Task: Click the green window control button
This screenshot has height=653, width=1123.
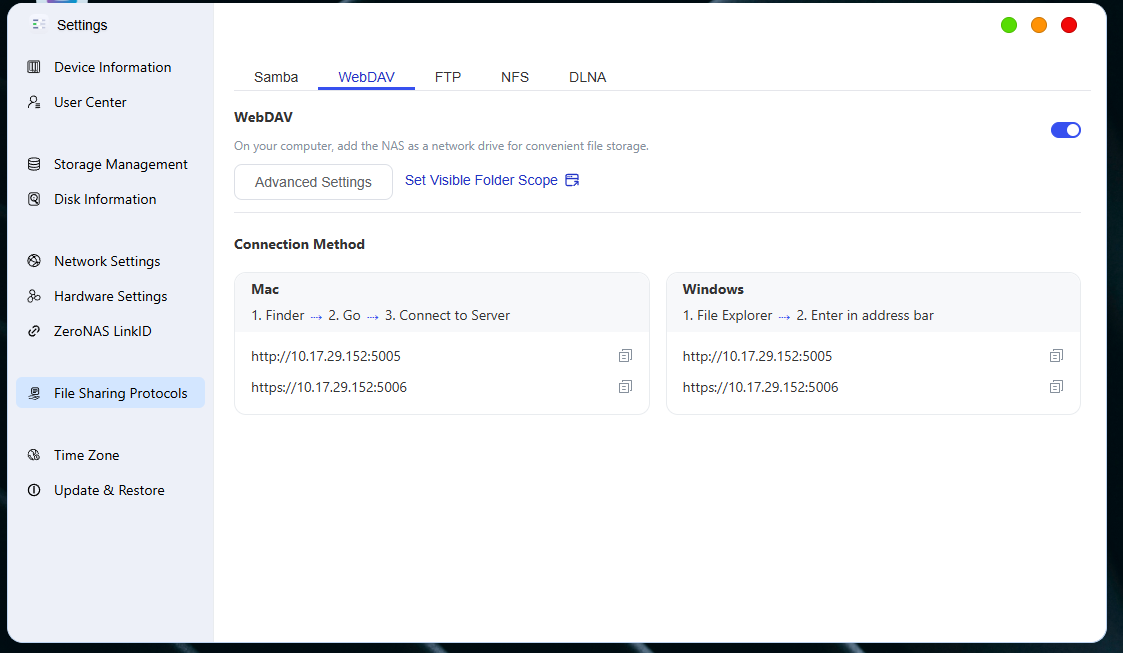Action: [x=1008, y=26]
